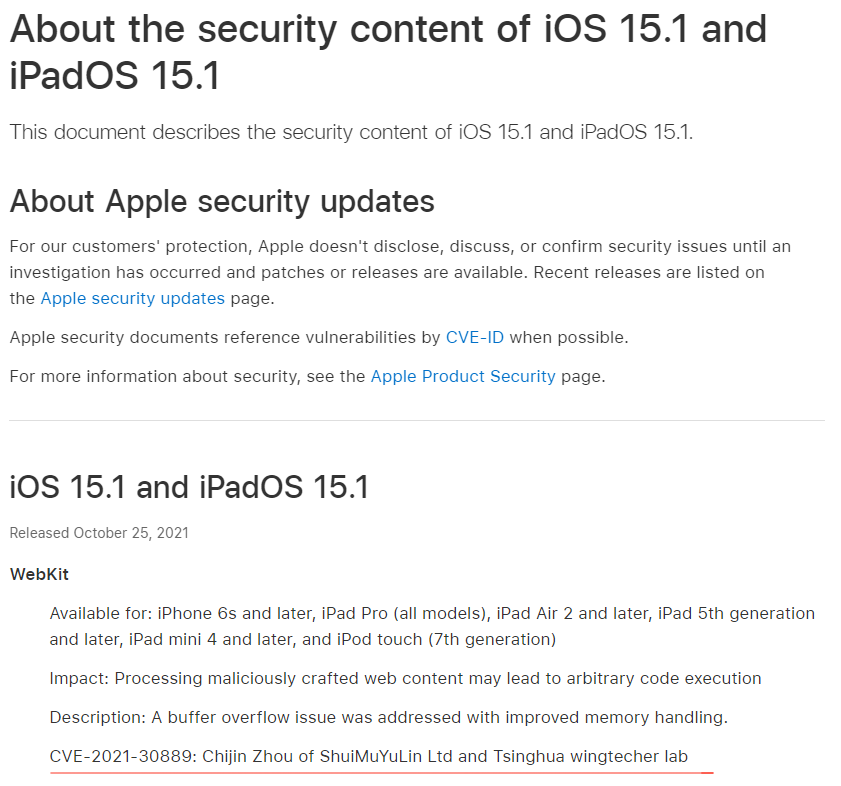Click the Available for device list paragraph
Image resolution: width=841 pixels, height=786 pixels.
point(432,627)
